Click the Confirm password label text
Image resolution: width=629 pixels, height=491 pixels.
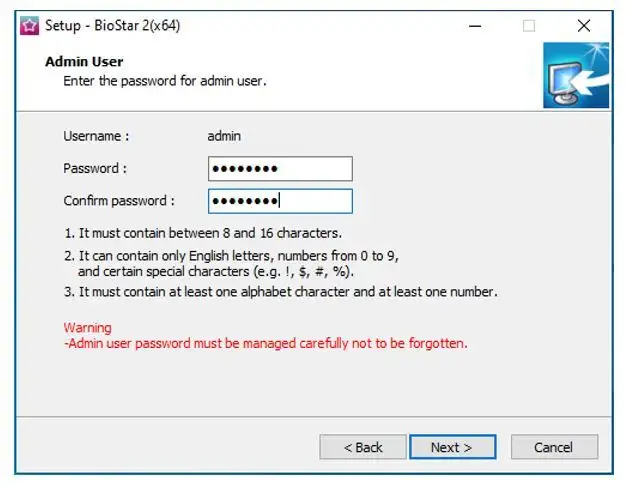click(x=119, y=201)
